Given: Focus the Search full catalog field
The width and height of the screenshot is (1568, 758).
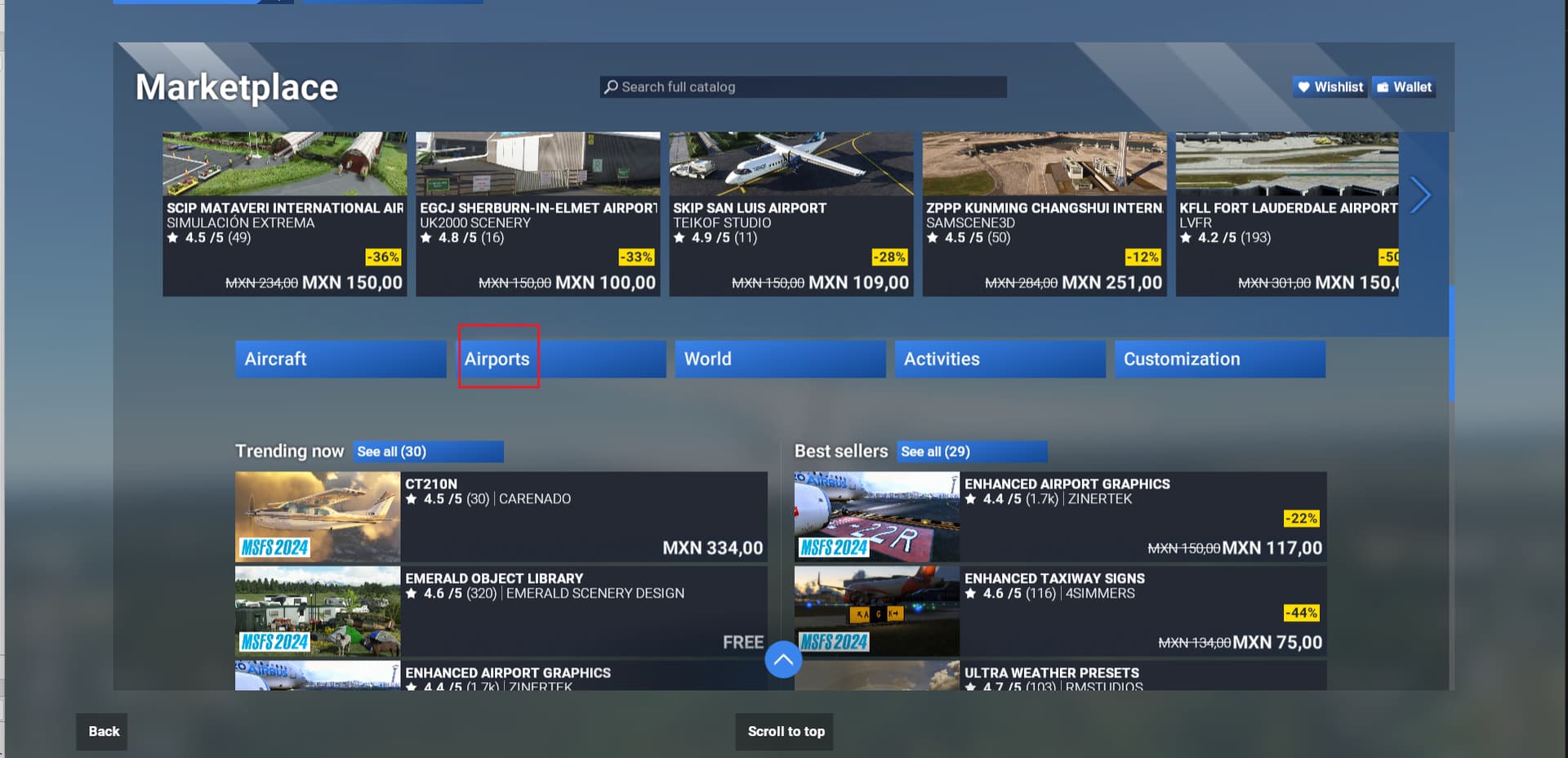Looking at the screenshot, I should (804, 87).
